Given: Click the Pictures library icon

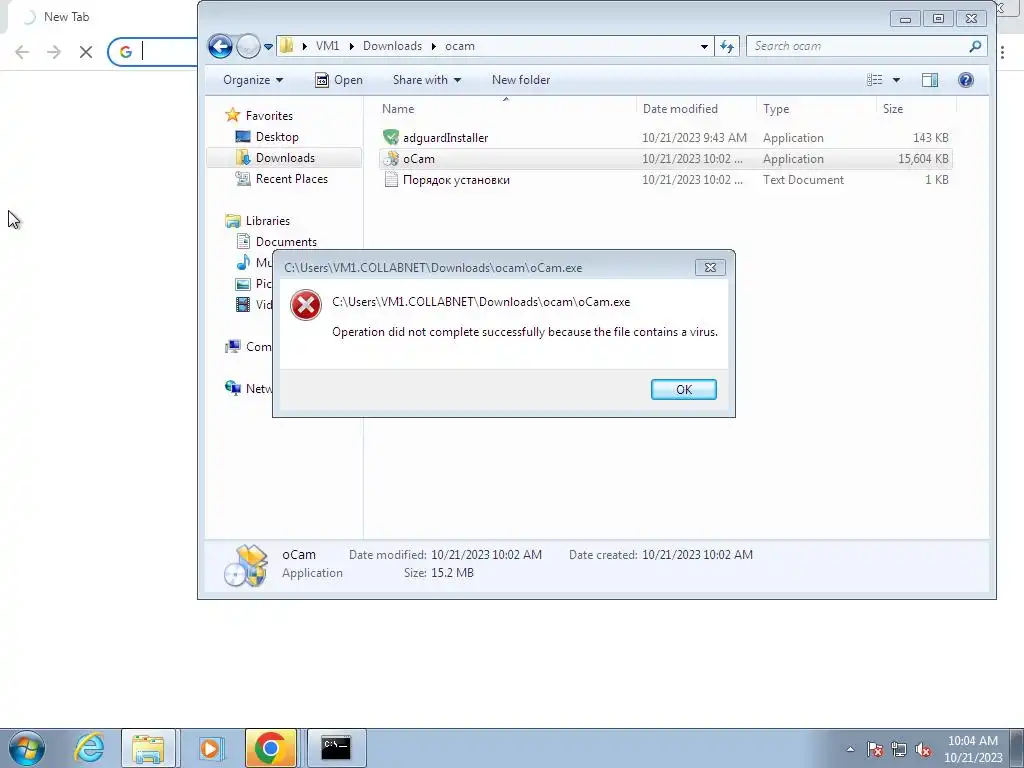Looking at the screenshot, I should tap(243, 283).
